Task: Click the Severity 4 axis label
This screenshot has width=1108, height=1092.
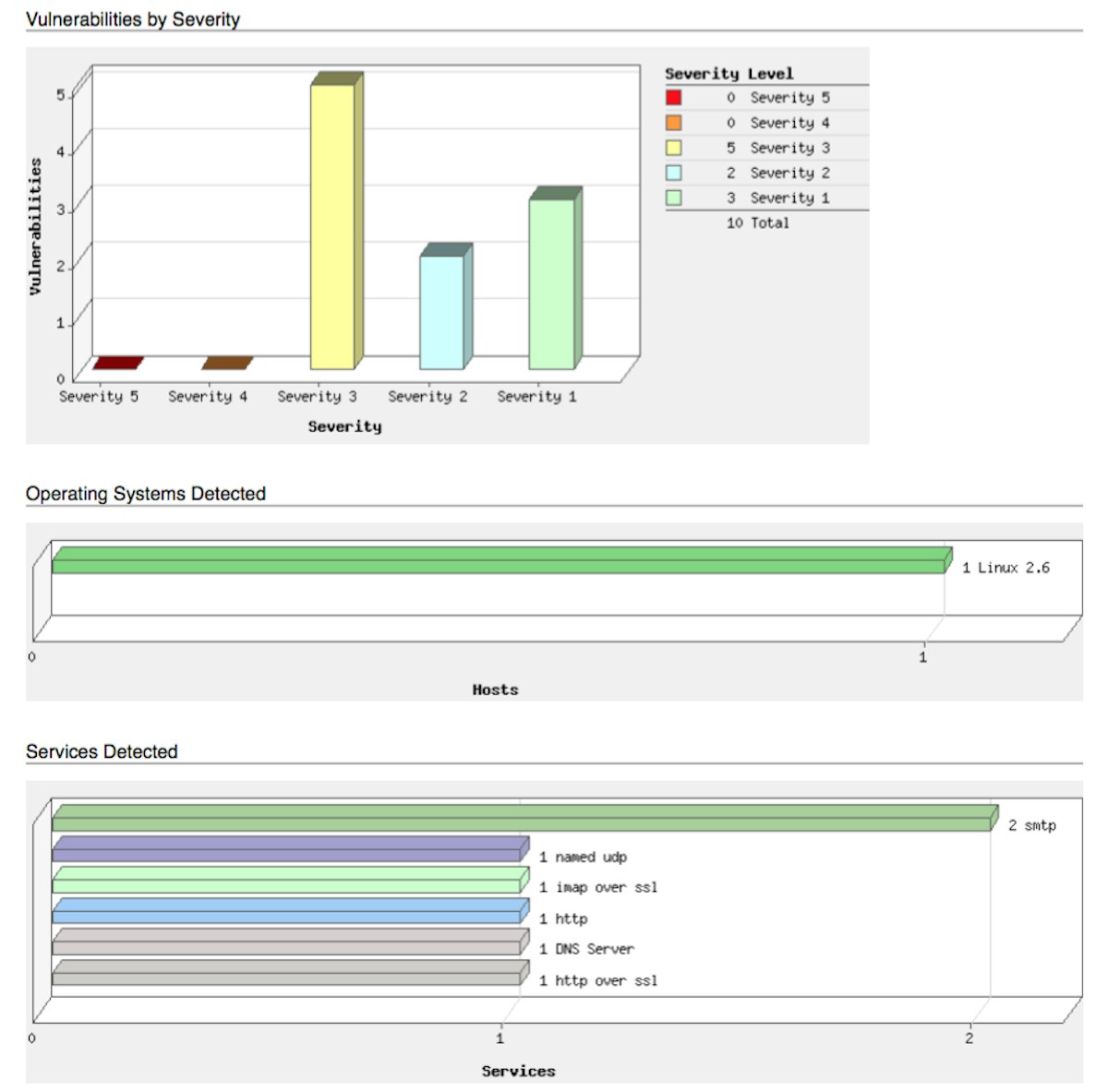Action: coord(208,397)
